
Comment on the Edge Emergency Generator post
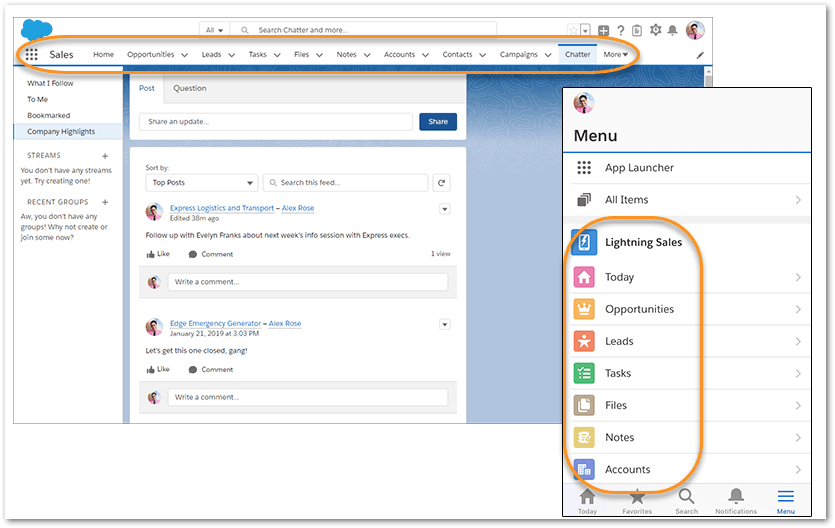211,369
